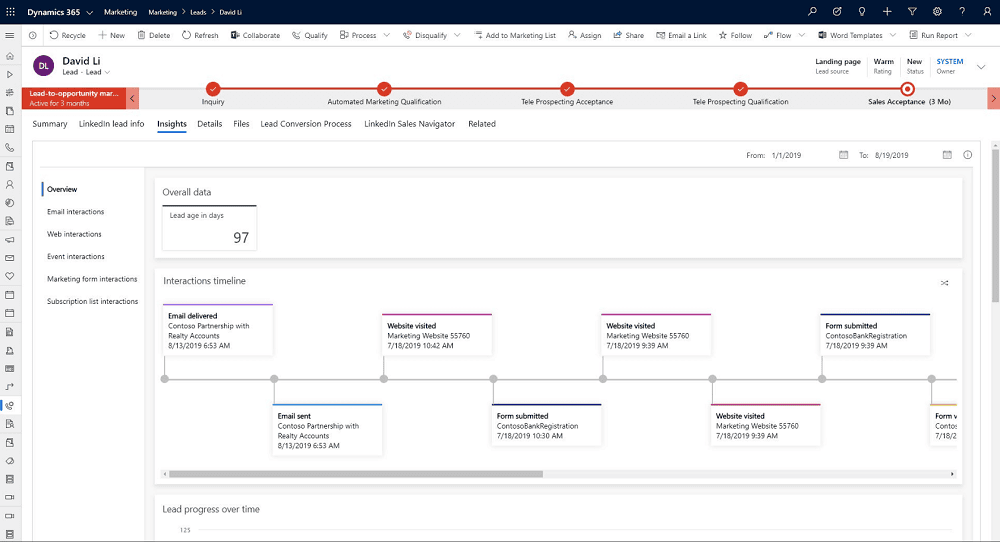
Task: Expand the Word Templates dropdown arrow
Action: click(893, 35)
